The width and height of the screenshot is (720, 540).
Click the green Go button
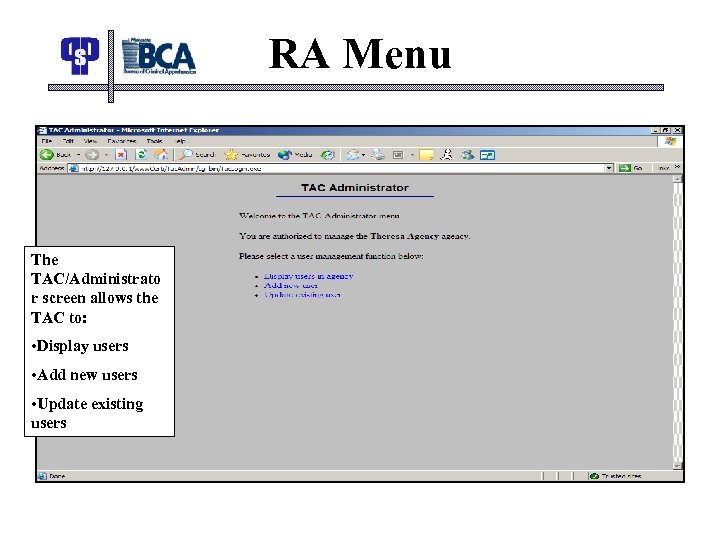click(630, 168)
